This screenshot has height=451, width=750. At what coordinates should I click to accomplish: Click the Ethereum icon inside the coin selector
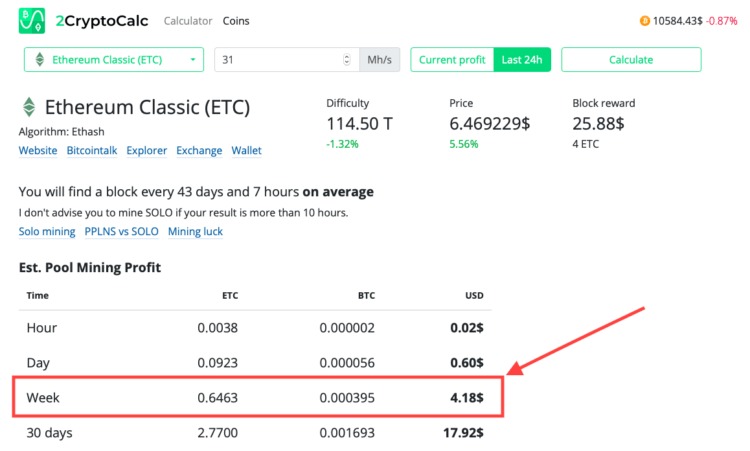coord(40,60)
